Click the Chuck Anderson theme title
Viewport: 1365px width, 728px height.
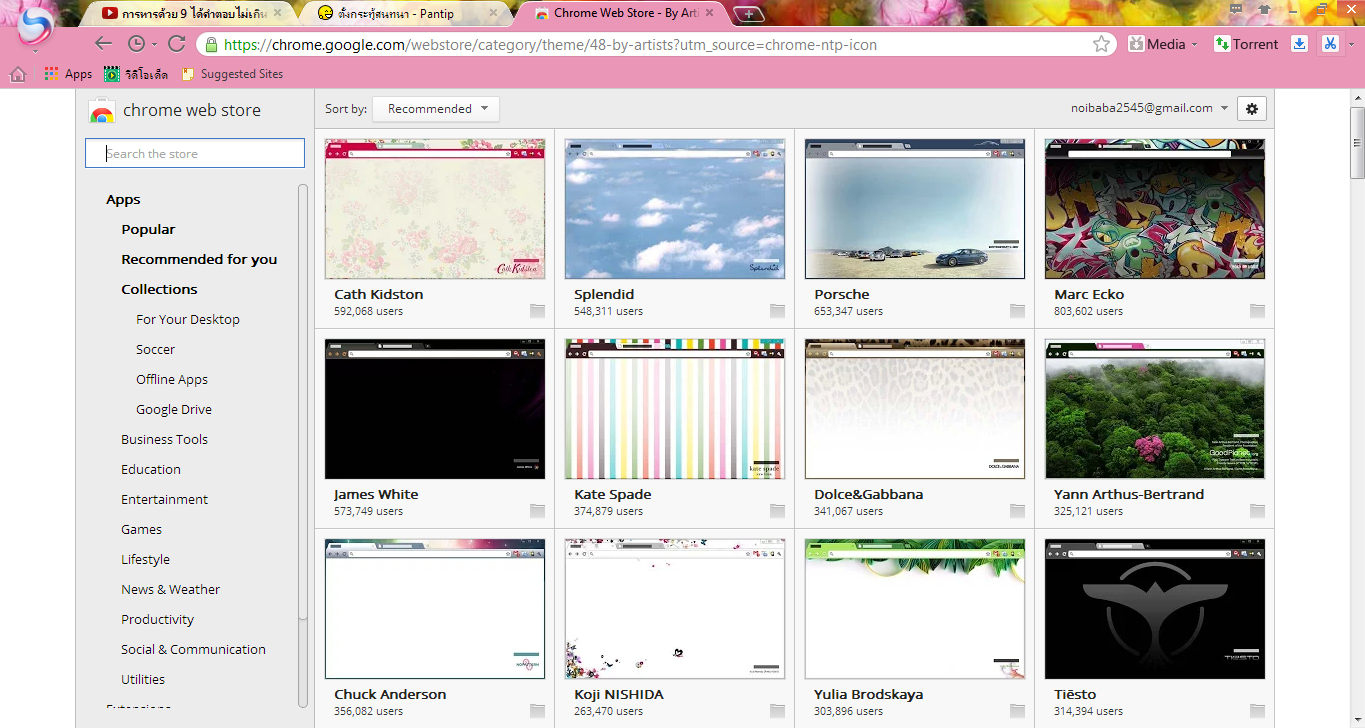(x=390, y=695)
